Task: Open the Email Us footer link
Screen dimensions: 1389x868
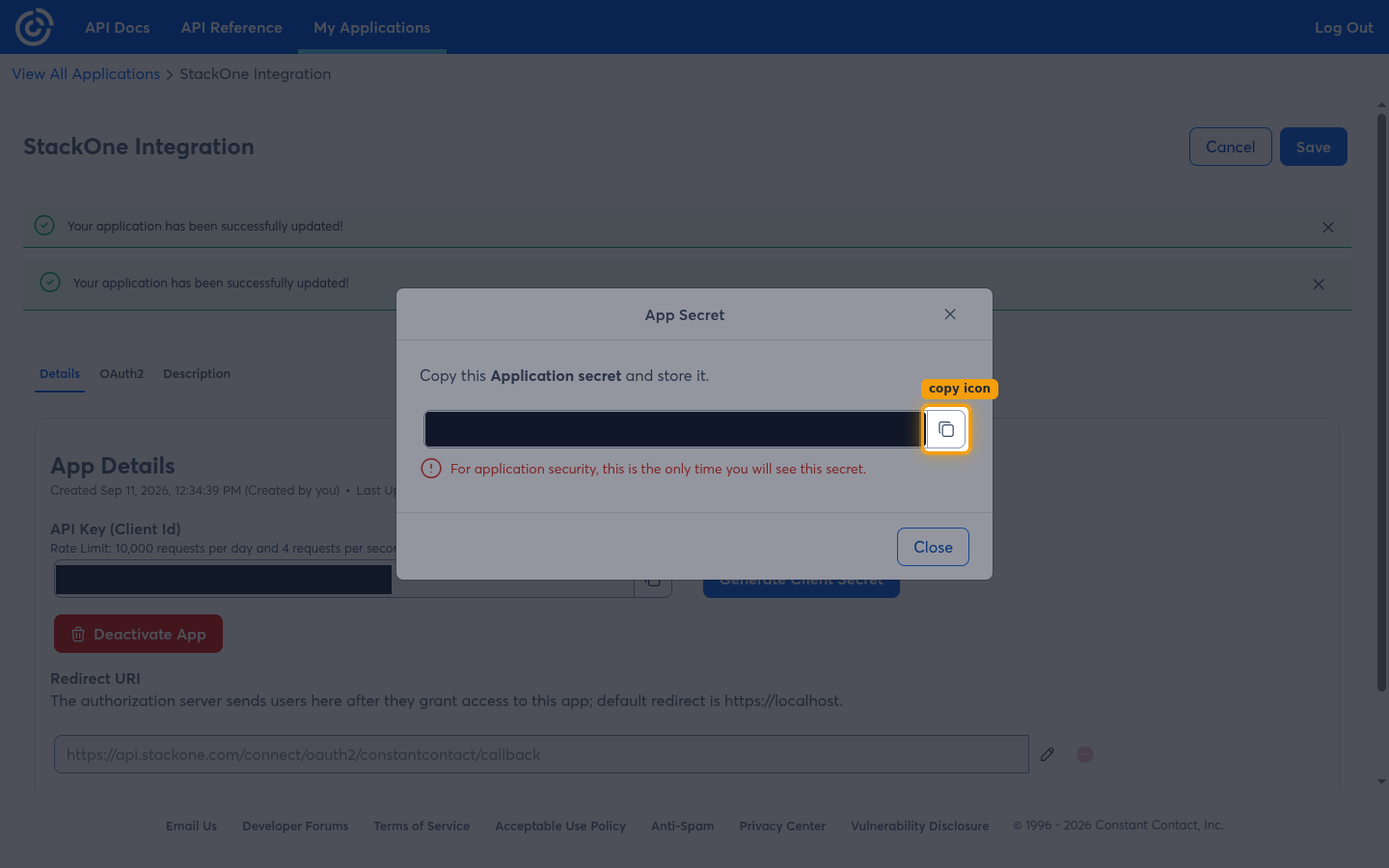Action: pos(191,826)
